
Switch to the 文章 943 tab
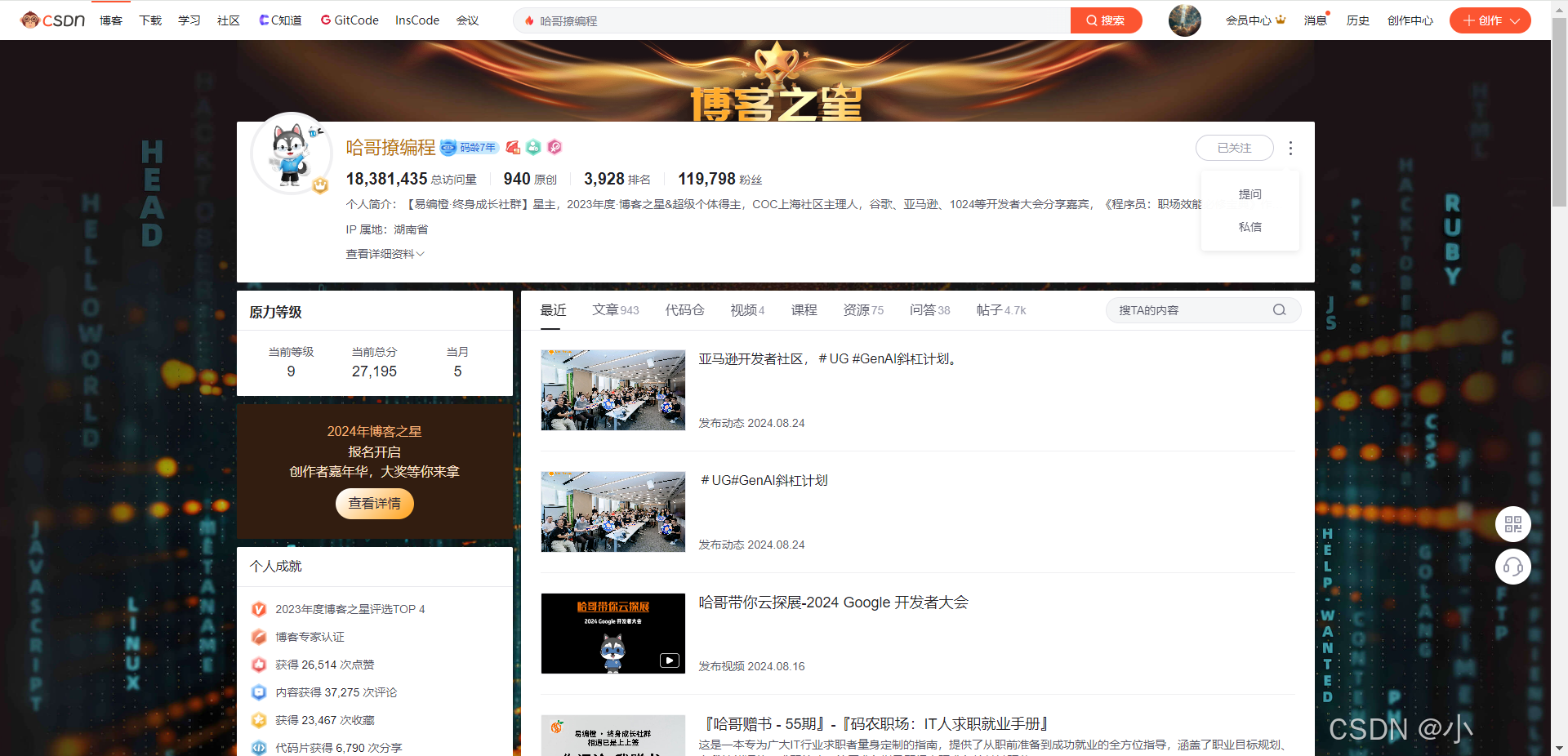[615, 310]
